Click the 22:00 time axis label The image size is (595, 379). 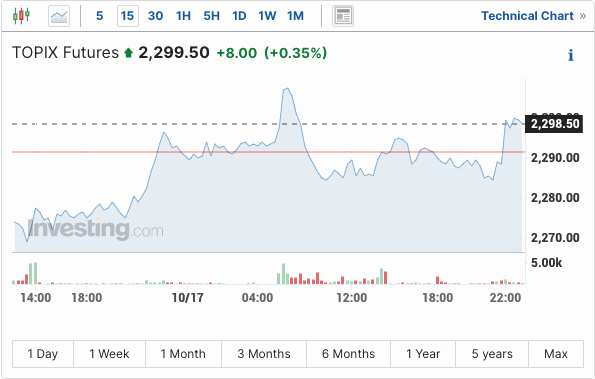(505, 298)
